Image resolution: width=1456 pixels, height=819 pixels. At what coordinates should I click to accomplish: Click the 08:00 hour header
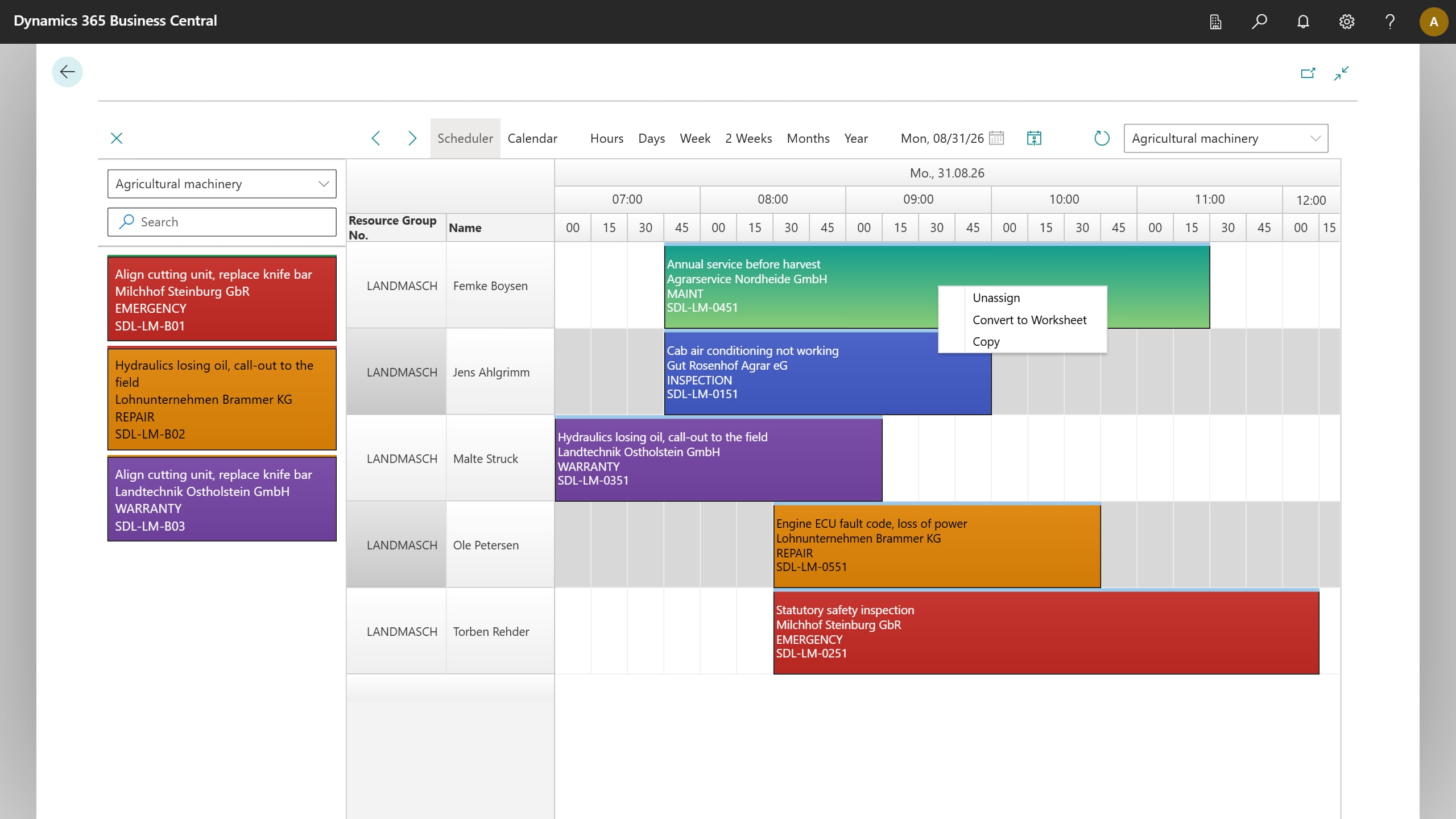click(773, 200)
